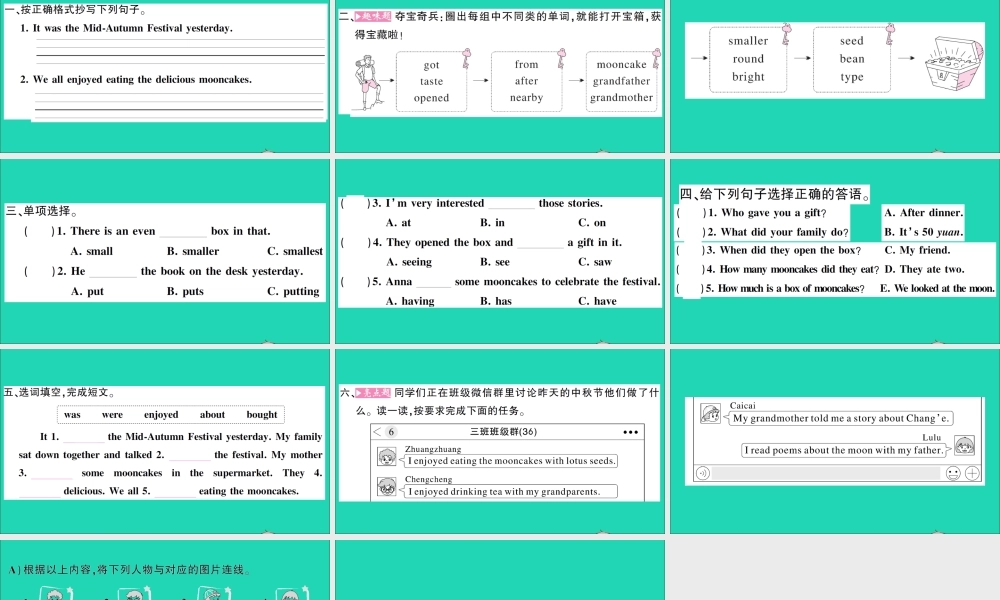Viewport: 1000px width, 600px height.
Task: Click Zhuangzhuang's avatar in the class chat
Action: [x=386, y=457]
